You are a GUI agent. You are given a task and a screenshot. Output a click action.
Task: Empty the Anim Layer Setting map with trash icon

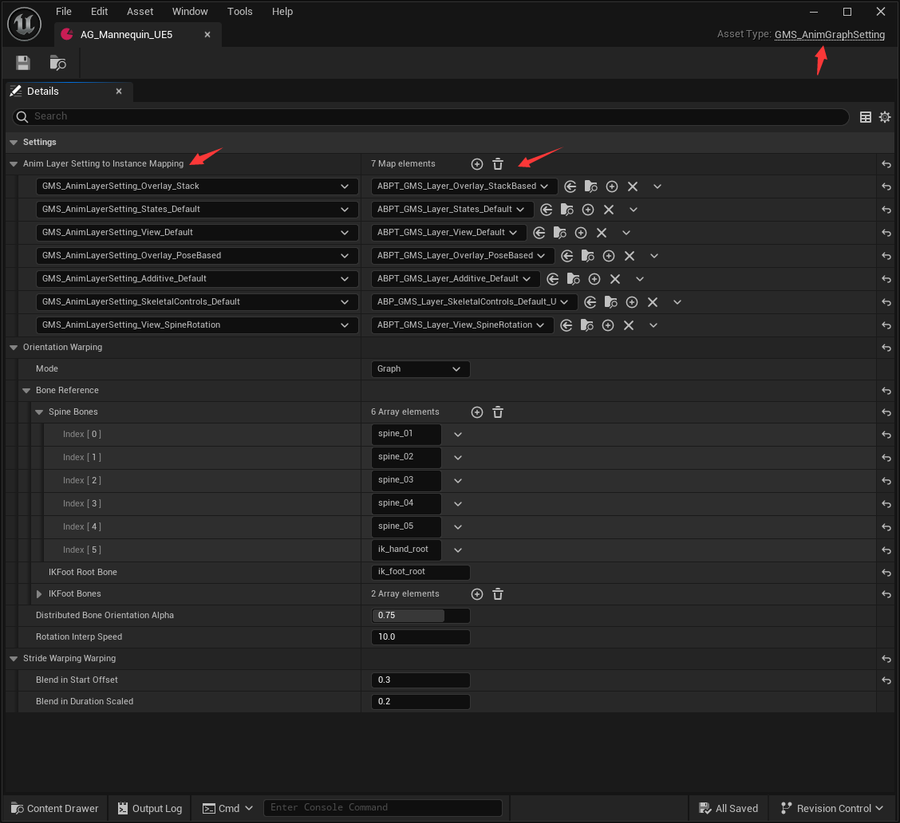(x=498, y=164)
